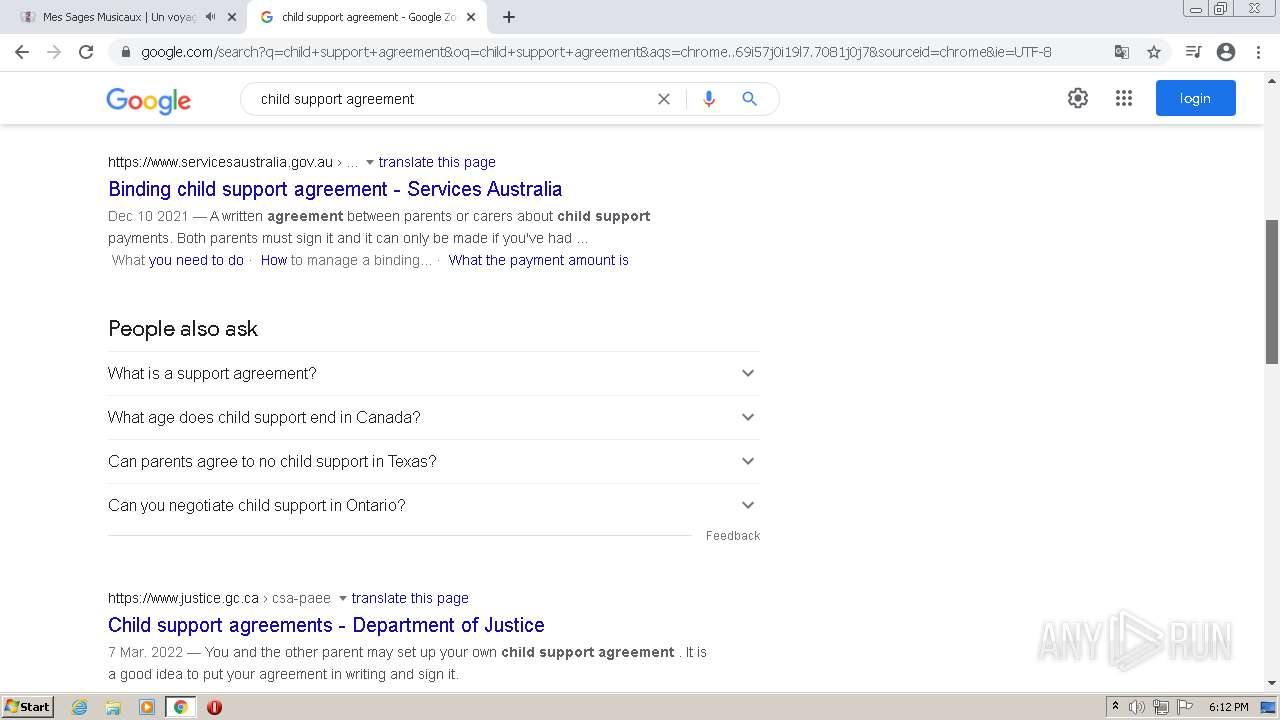Image resolution: width=1280 pixels, height=720 pixels.
Task: Open the red shield taskbar app
Action: pos(214,707)
